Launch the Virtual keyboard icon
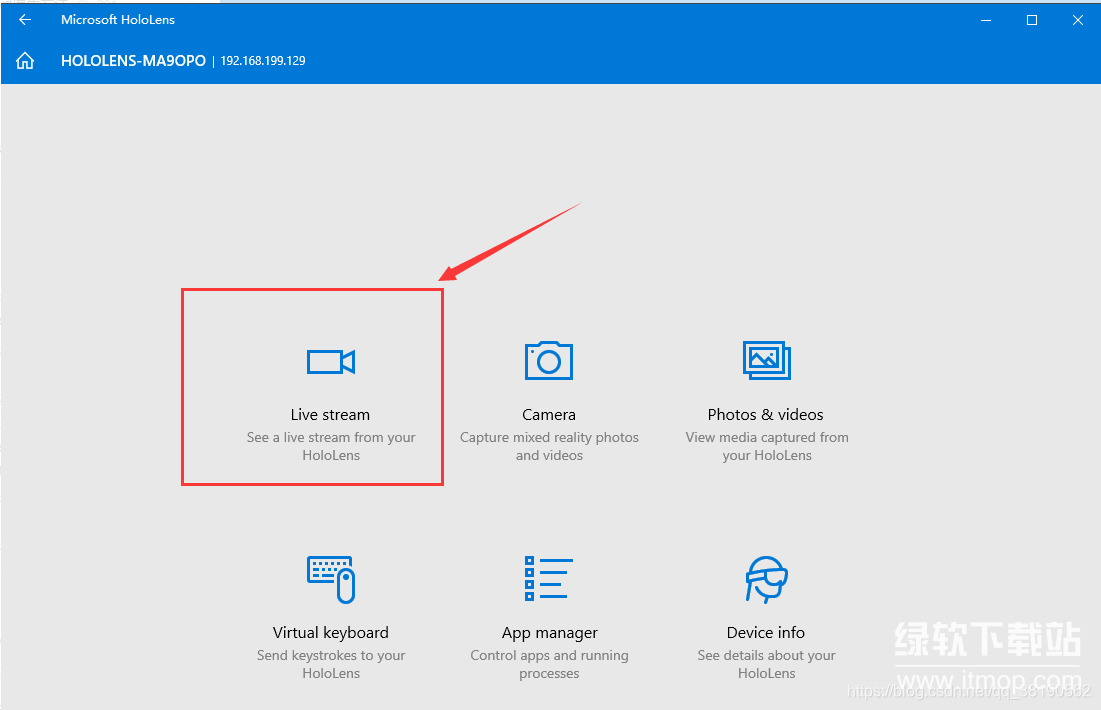This screenshot has width=1101, height=710. point(331,579)
